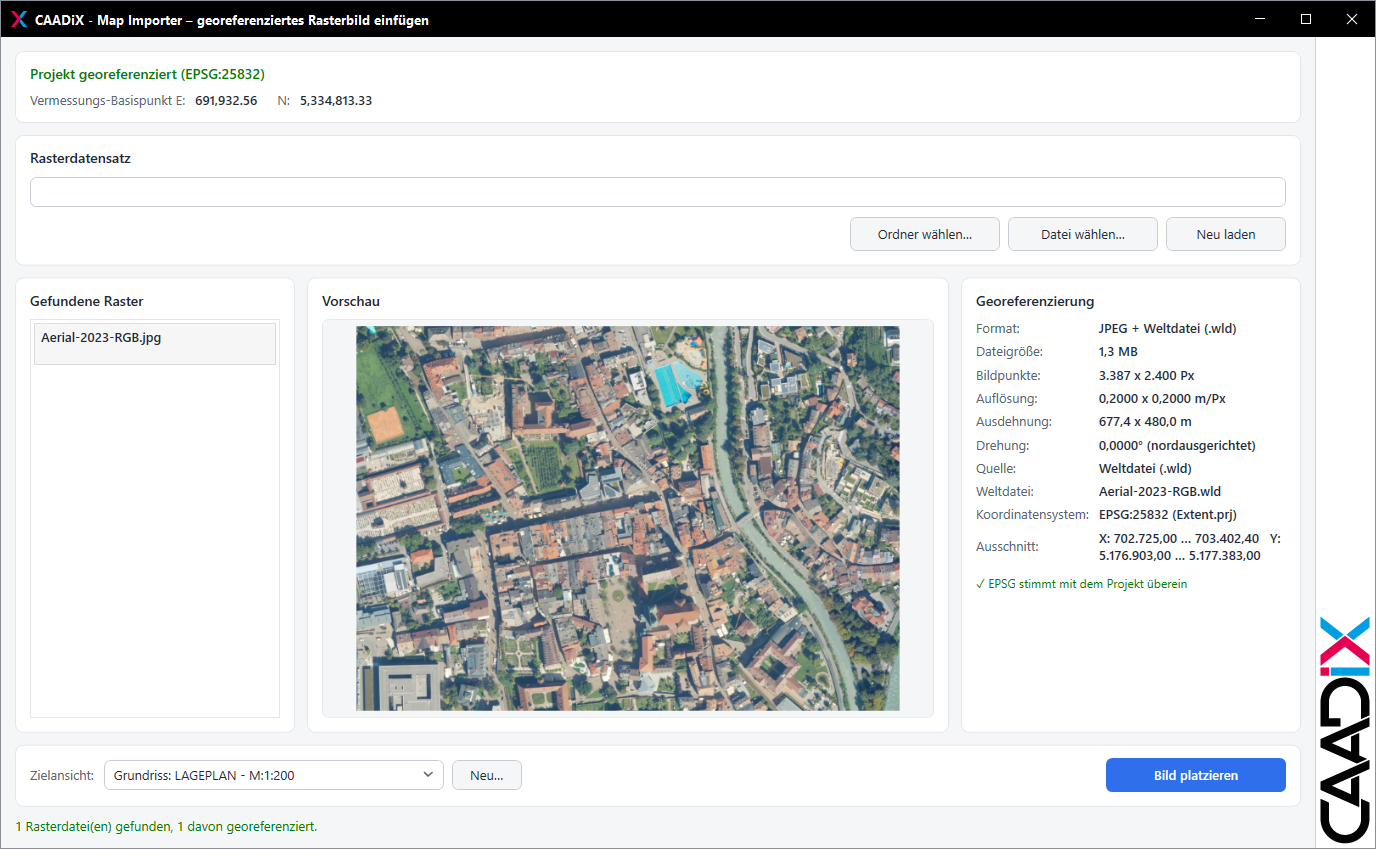The width and height of the screenshot is (1376, 849).
Task: Click the Ausschnitt coordinate range value
Action: (1189, 547)
